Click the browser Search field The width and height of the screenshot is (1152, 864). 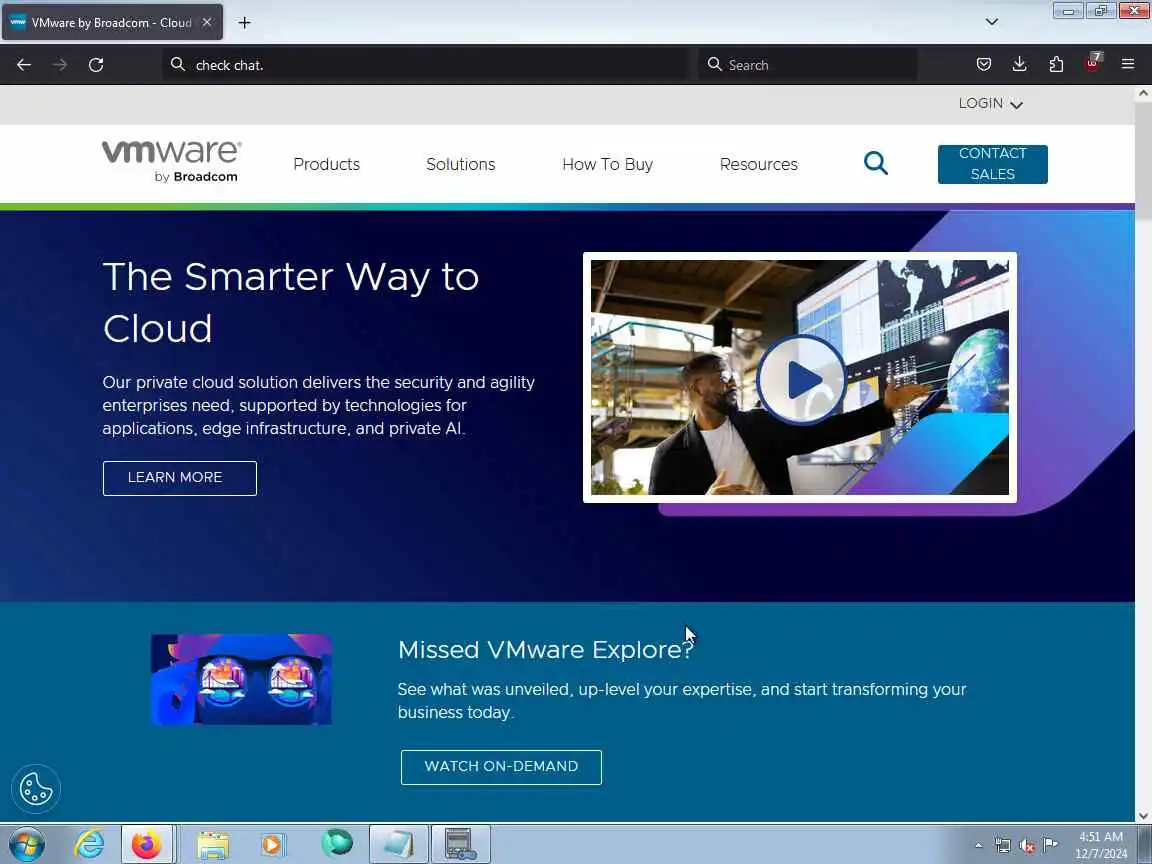[808, 65]
